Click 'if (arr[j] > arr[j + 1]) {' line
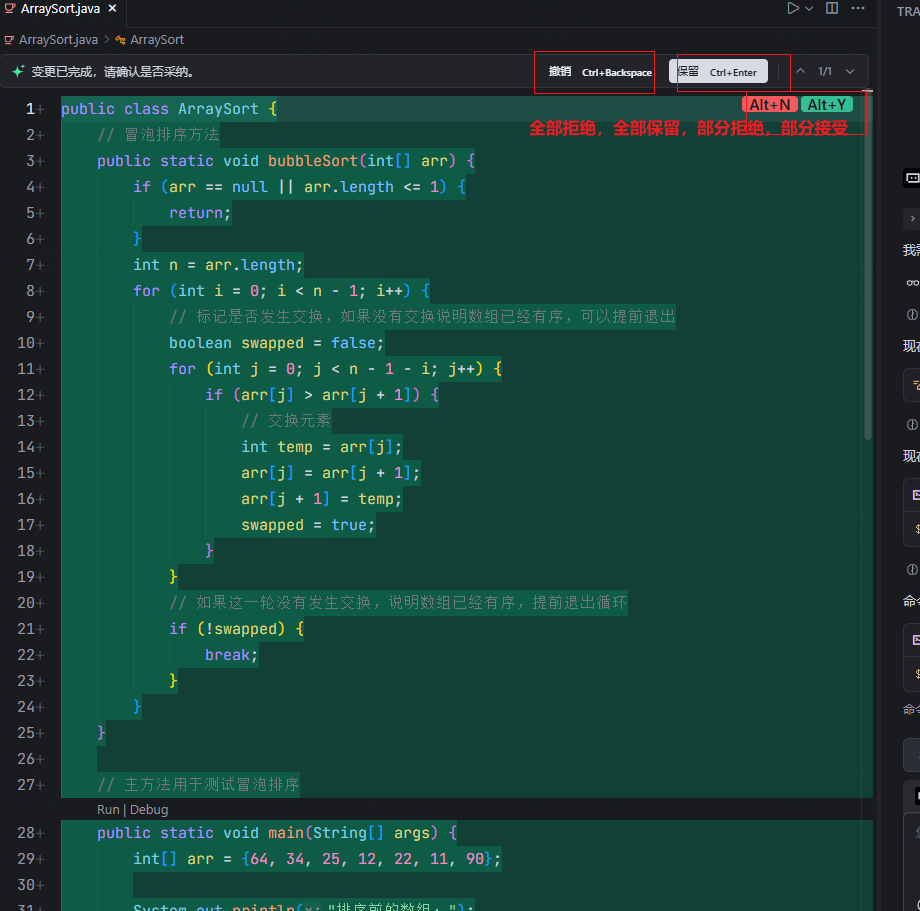Image resolution: width=920 pixels, height=911 pixels. [322, 395]
